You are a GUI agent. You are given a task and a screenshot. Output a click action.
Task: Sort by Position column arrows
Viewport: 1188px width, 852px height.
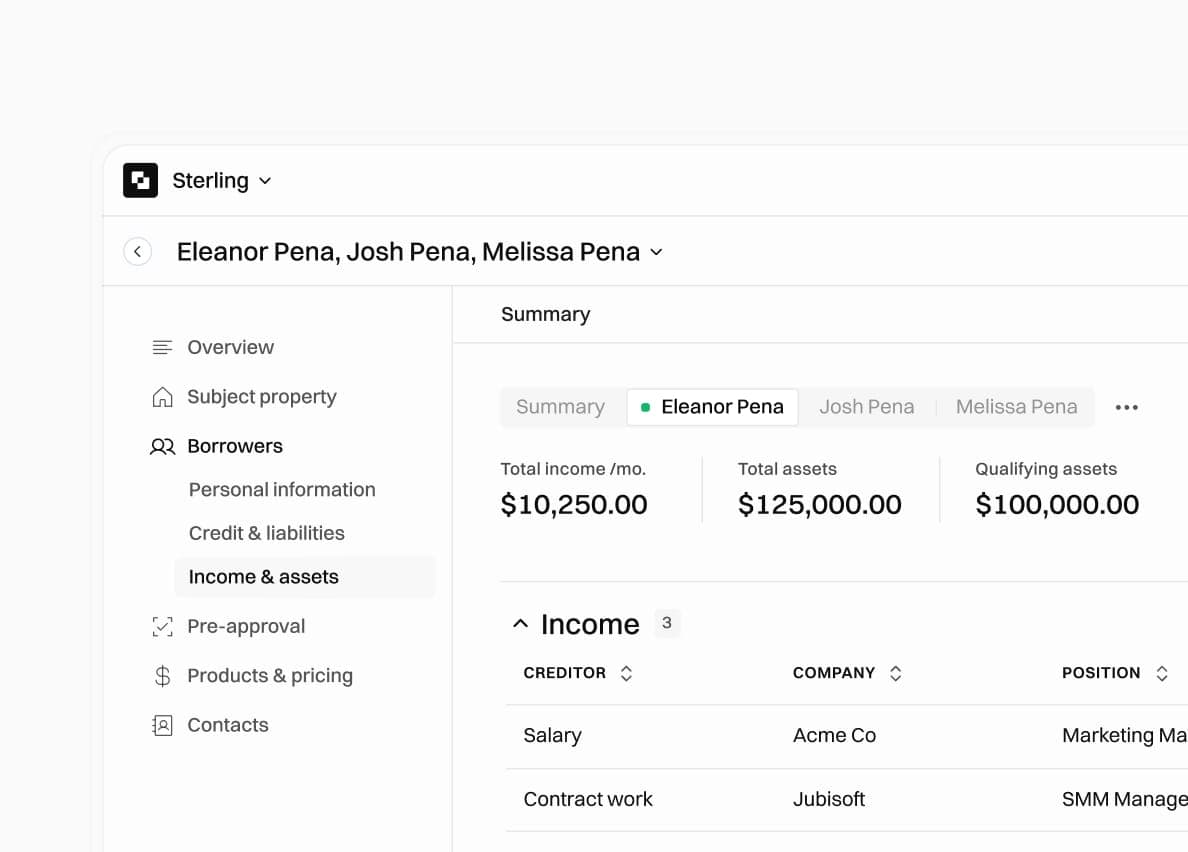tap(1161, 673)
